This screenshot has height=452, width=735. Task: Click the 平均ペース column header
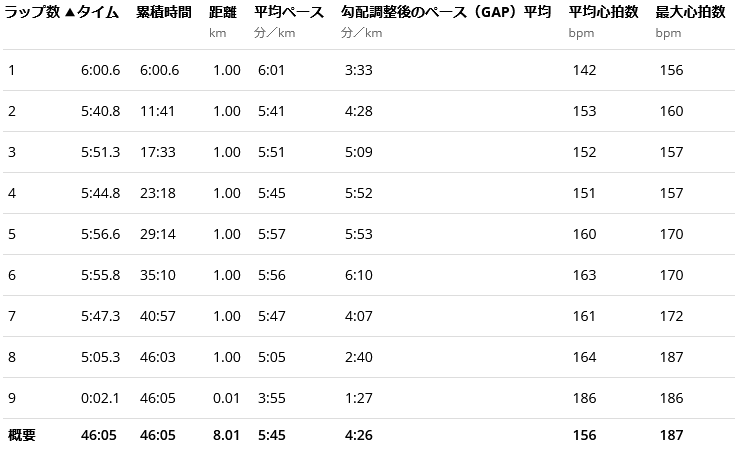(289, 13)
